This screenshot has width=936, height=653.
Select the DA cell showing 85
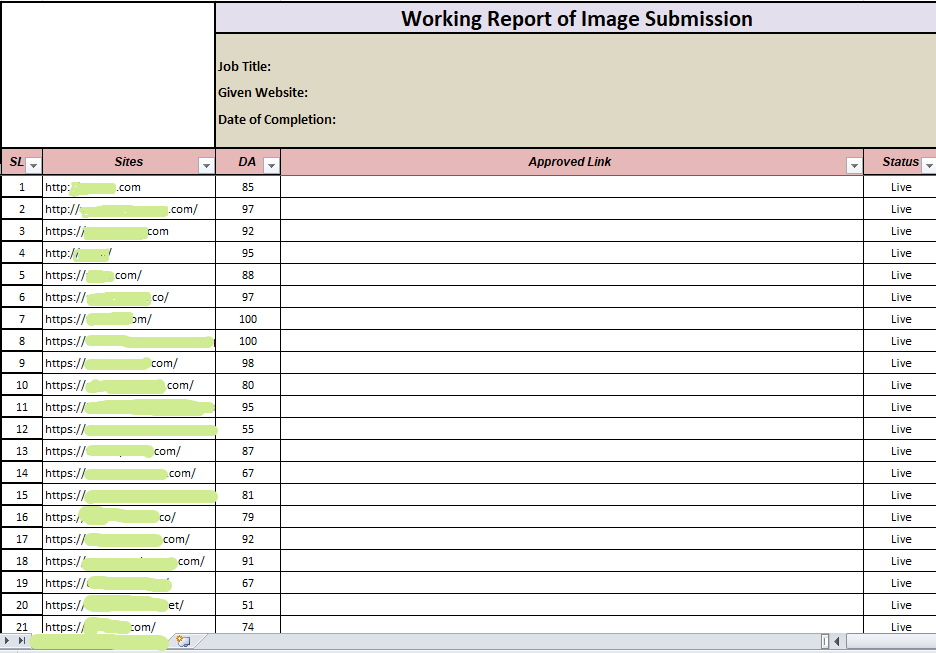coord(247,187)
